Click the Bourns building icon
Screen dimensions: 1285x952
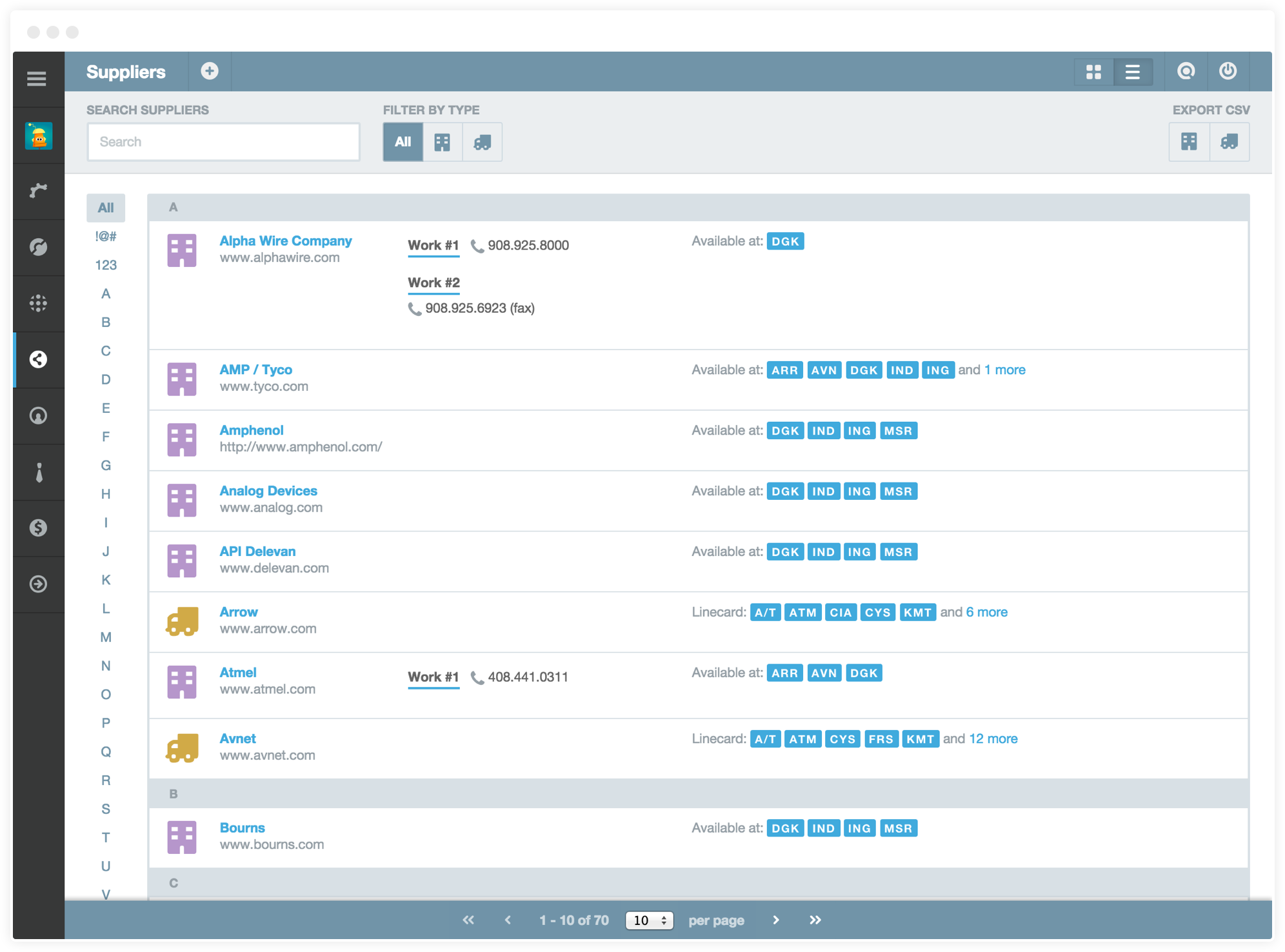coord(182,837)
